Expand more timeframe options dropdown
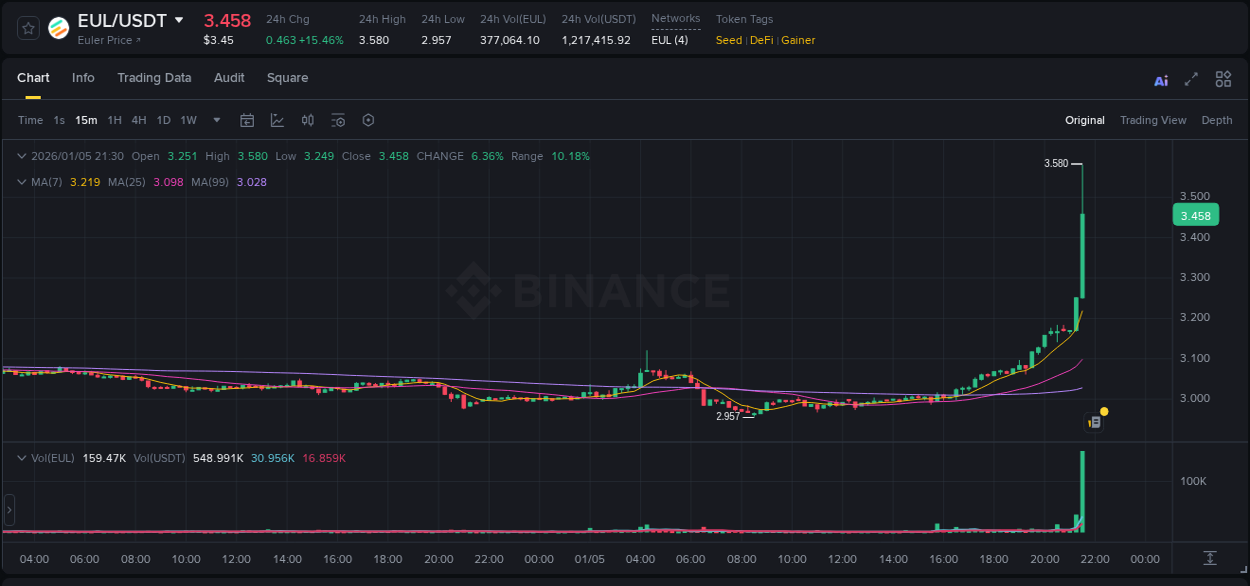This screenshot has width=1250, height=586. tap(215, 120)
